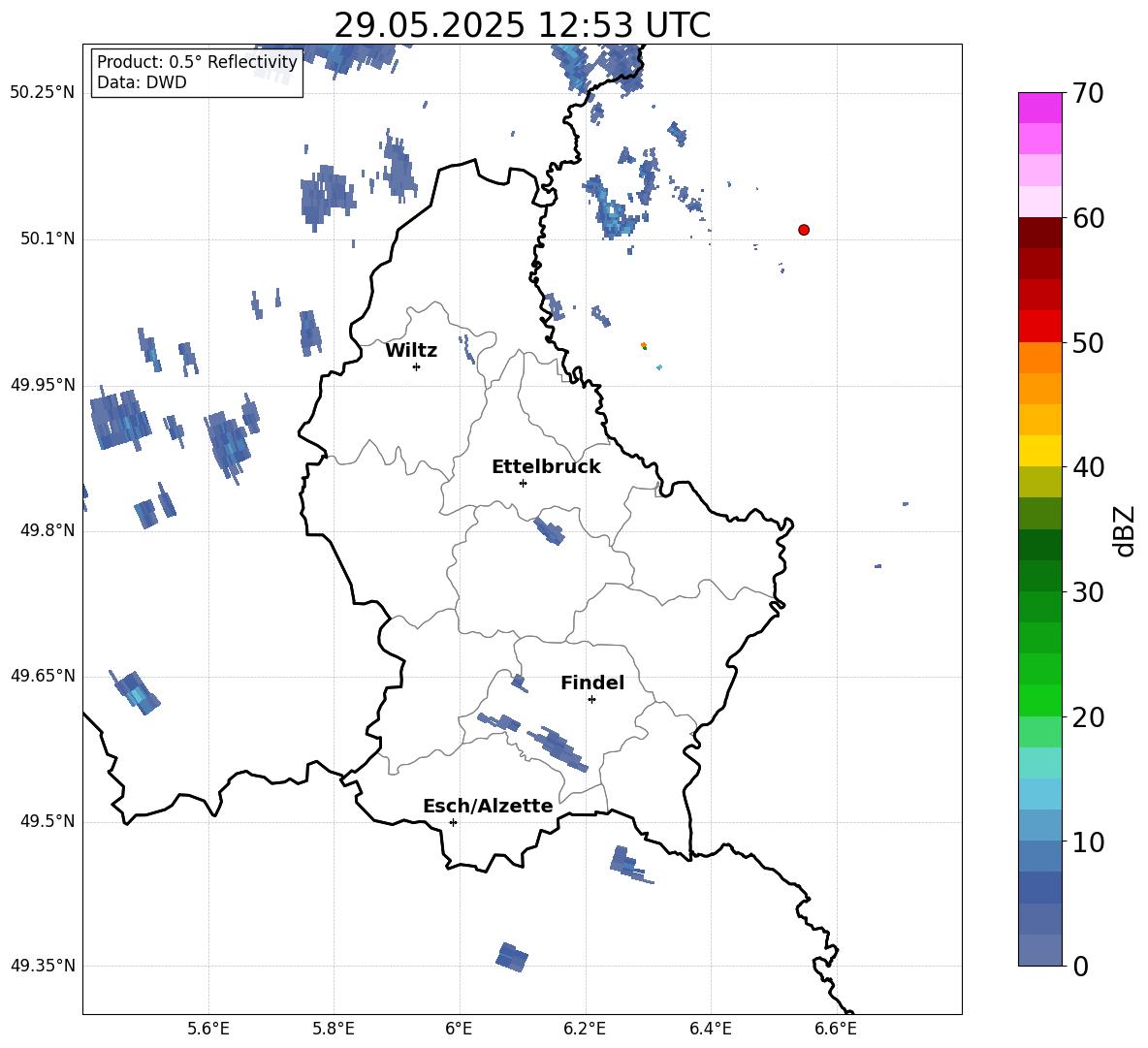Click the Findel station label
Image resolution: width=1148 pixels, height=1048 pixels.
592,683
